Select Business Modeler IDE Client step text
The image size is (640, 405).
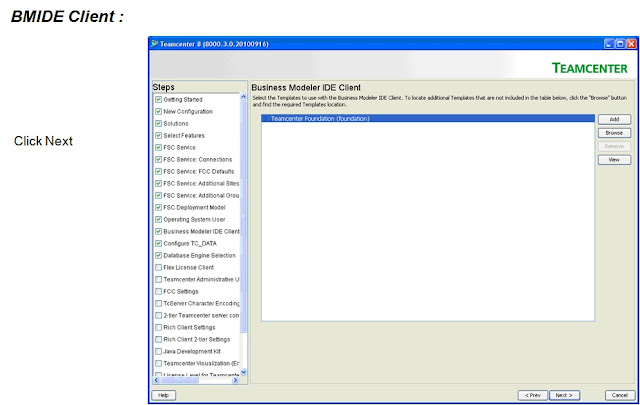click(x=201, y=231)
